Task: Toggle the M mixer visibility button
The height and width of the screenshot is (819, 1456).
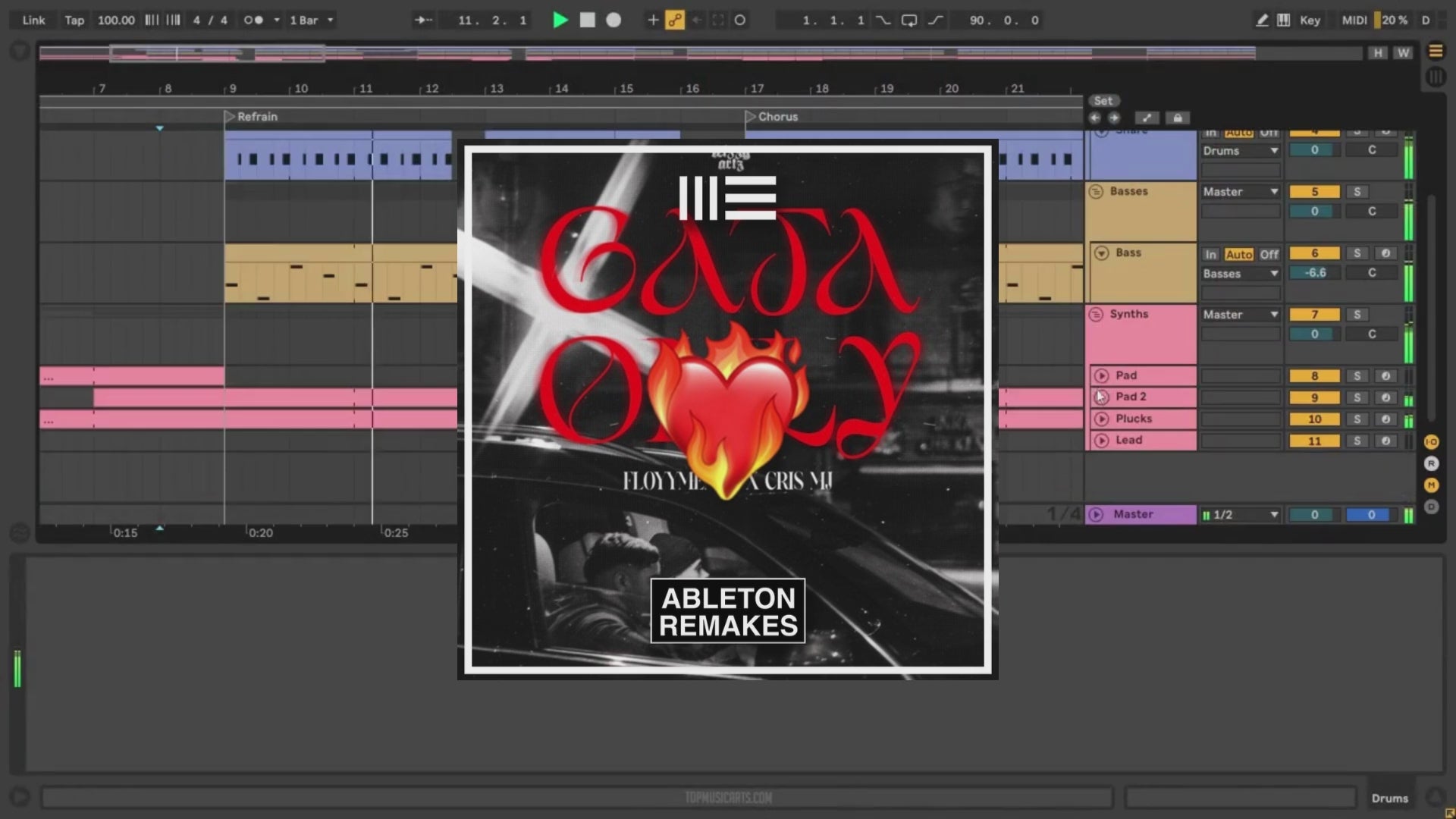Action: point(1431,485)
